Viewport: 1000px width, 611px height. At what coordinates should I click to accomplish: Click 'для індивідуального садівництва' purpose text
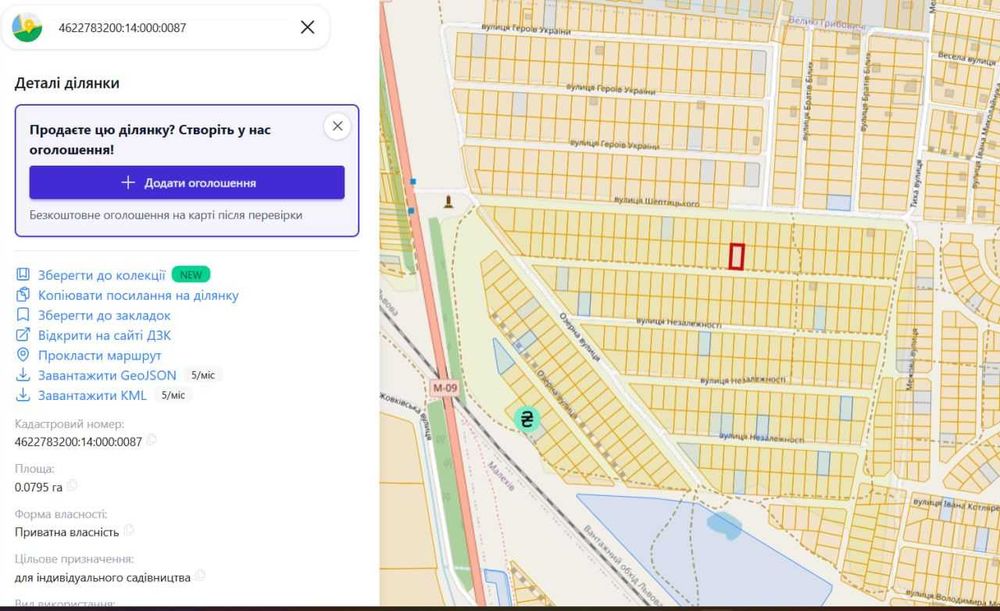tap(103, 578)
